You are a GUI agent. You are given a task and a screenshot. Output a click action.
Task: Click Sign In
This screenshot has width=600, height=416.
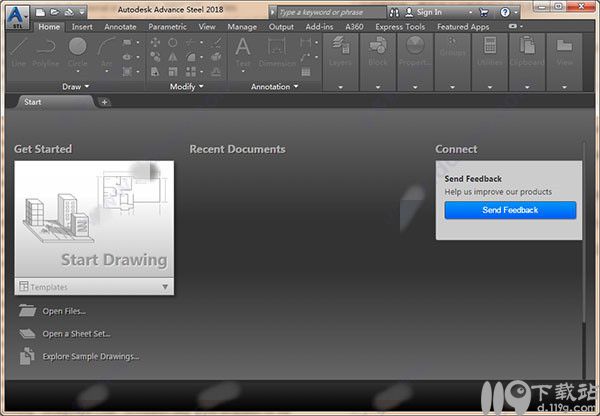click(x=429, y=12)
